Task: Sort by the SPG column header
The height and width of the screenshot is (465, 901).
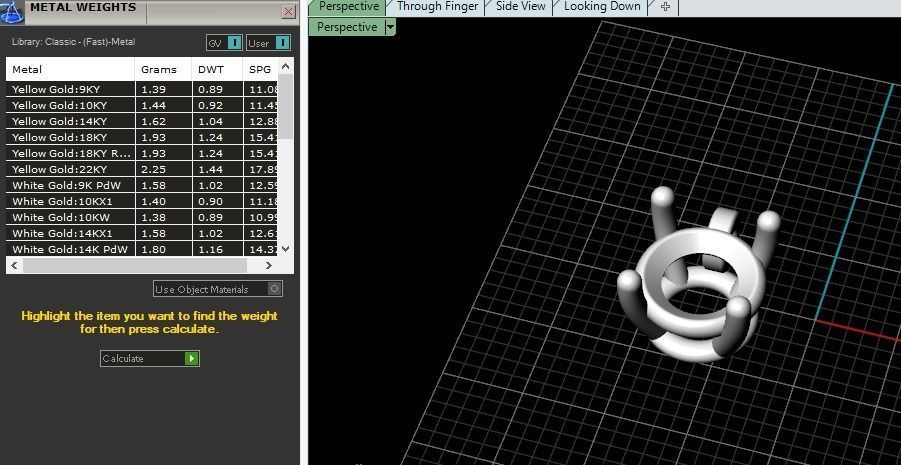Action: tap(260, 70)
